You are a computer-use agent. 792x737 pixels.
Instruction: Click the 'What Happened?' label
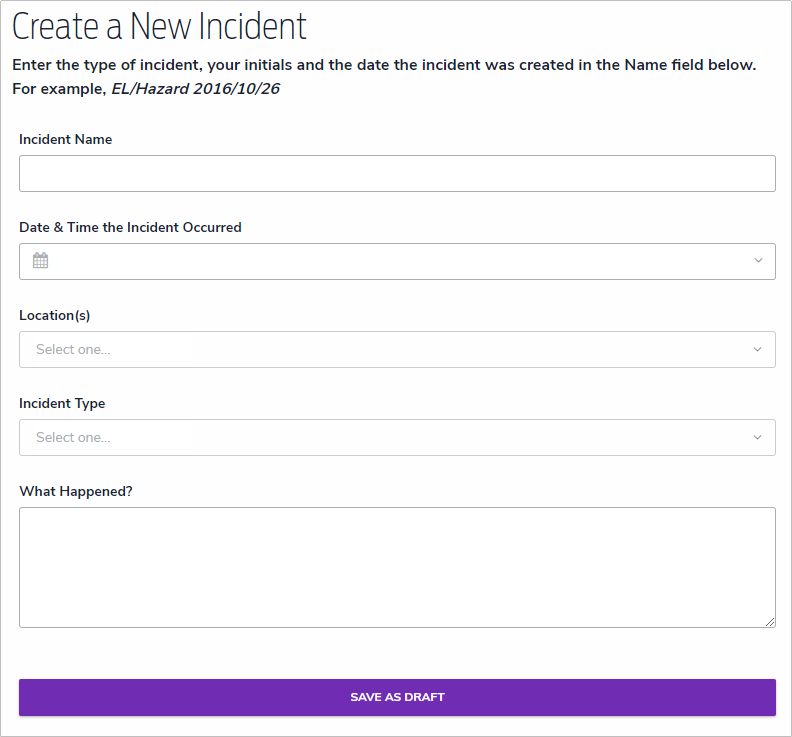76,492
